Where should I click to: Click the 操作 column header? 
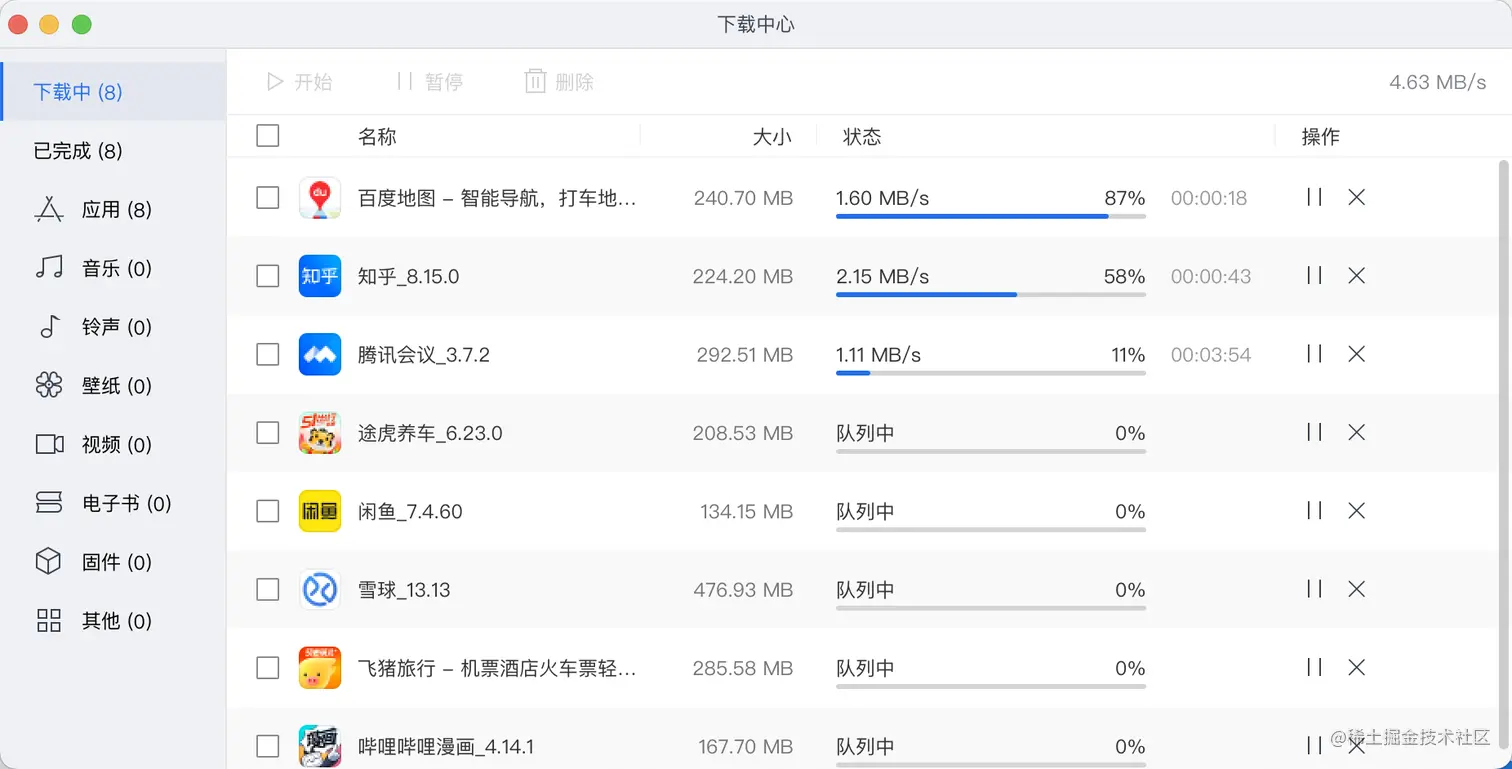point(1320,137)
